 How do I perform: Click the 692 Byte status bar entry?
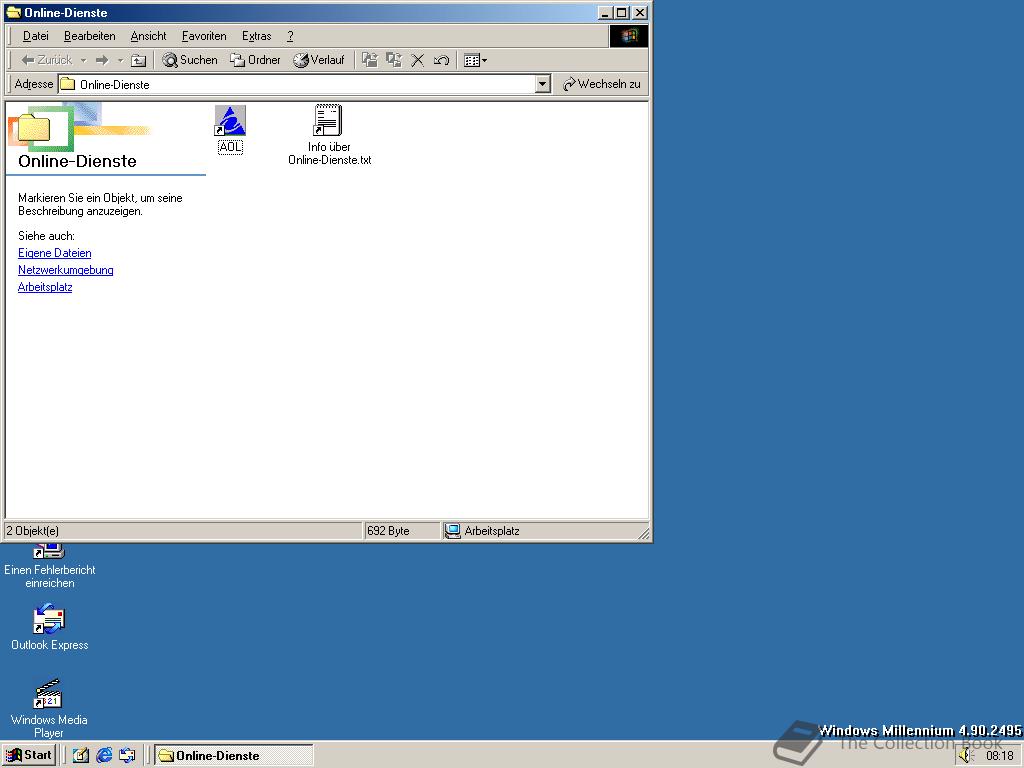click(x=389, y=531)
